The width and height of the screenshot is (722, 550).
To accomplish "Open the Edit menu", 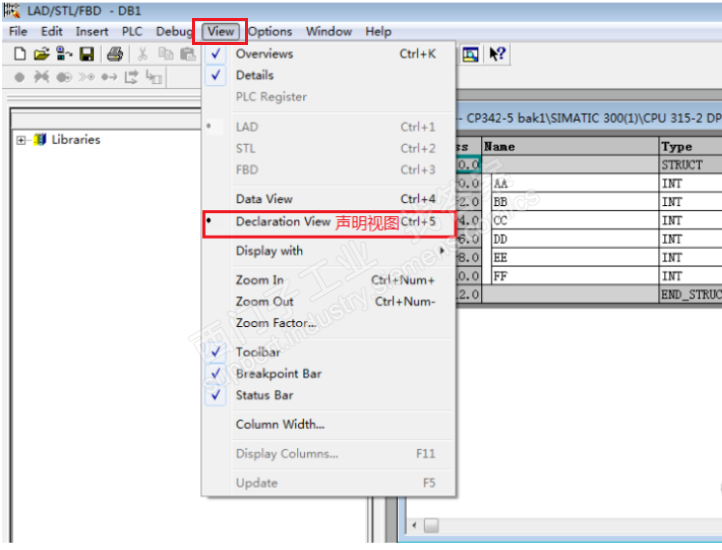I will coord(52,31).
